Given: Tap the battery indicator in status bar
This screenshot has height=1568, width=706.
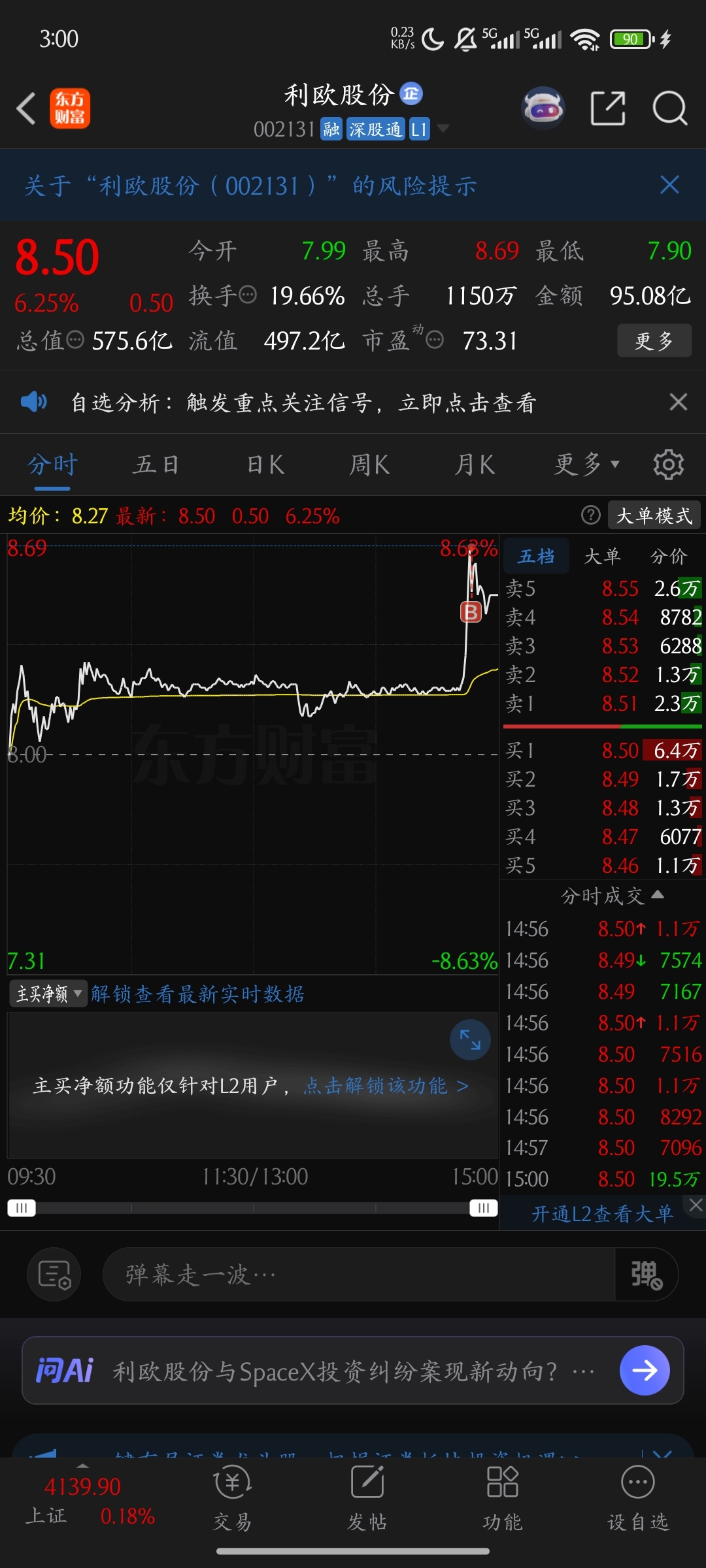Looking at the screenshot, I should pyautogui.click(x=632, y=39).
